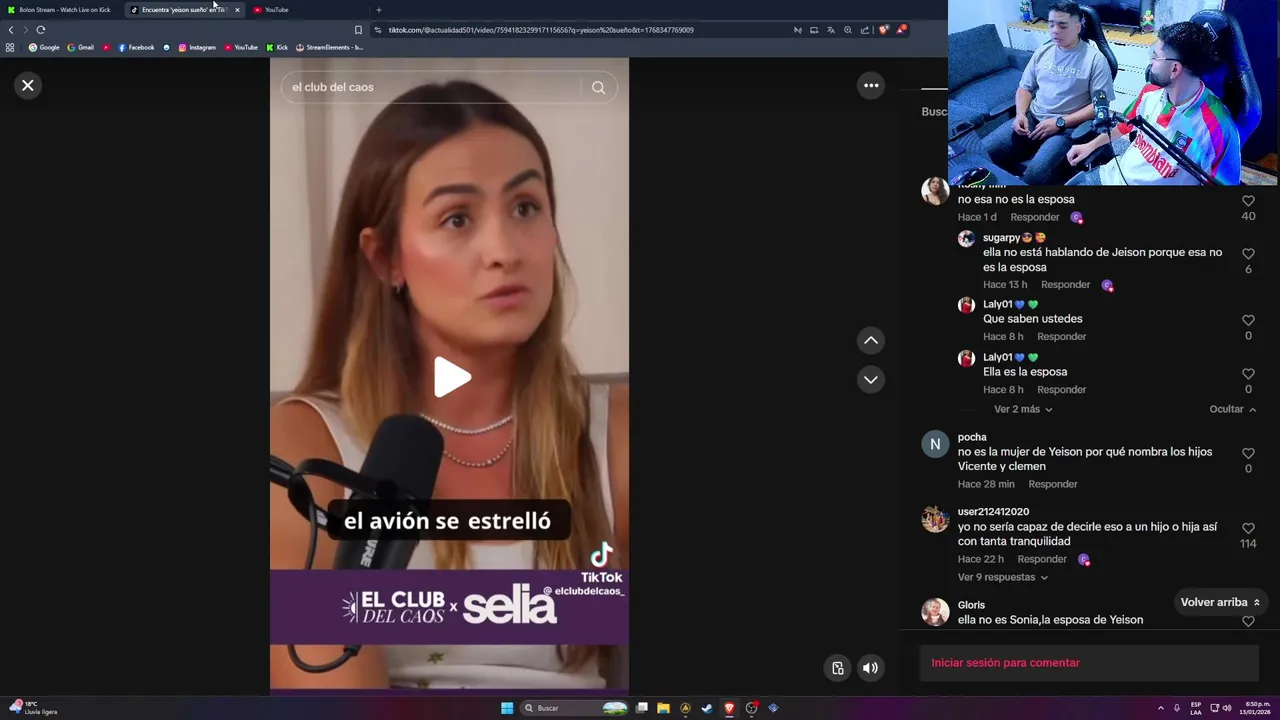This screenshot has width=1280, height=720.
Task: Go to the previous video arrow
Action: tap(871, 341)
